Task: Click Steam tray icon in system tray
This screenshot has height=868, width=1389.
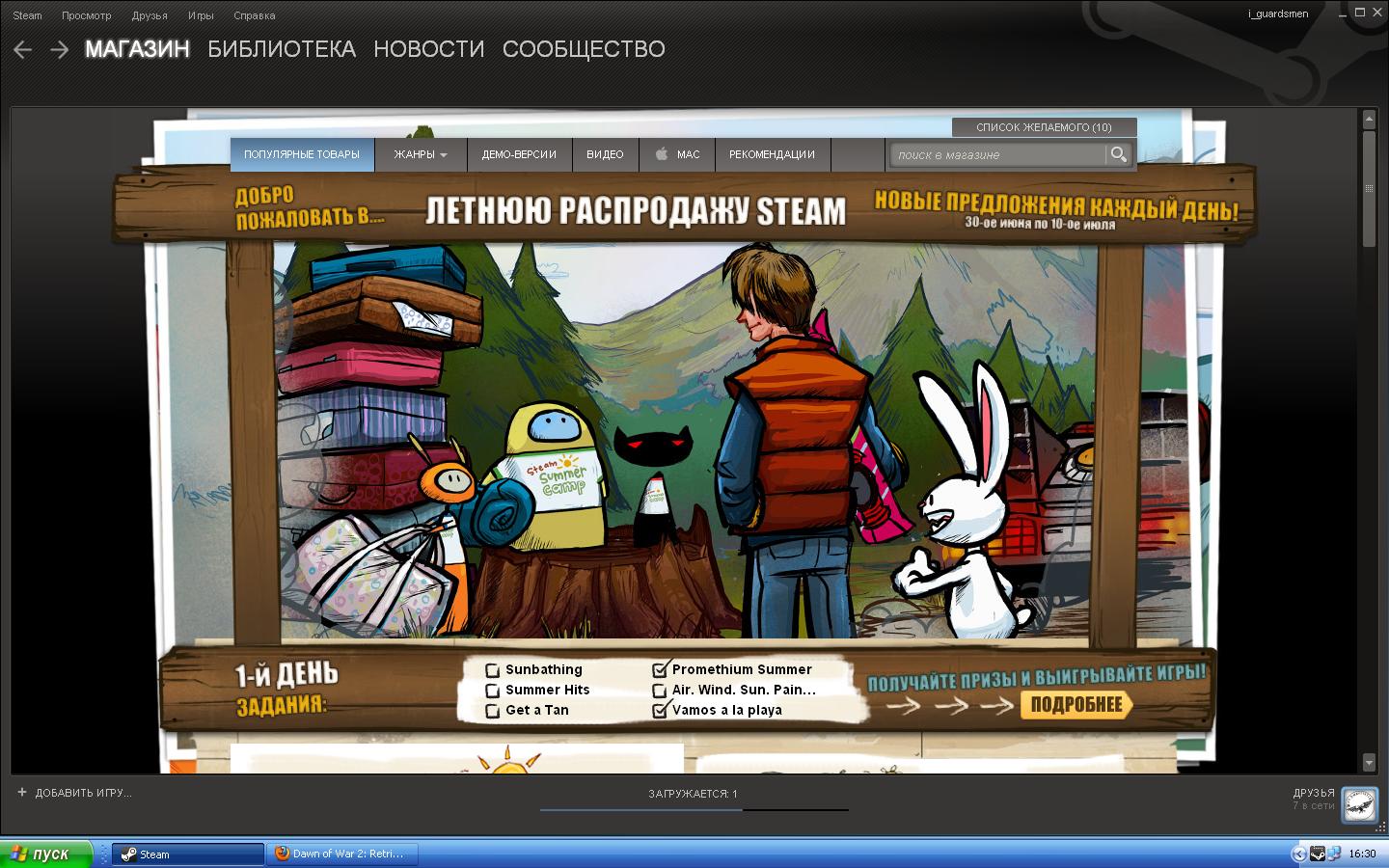Action: coord(1317,853)
